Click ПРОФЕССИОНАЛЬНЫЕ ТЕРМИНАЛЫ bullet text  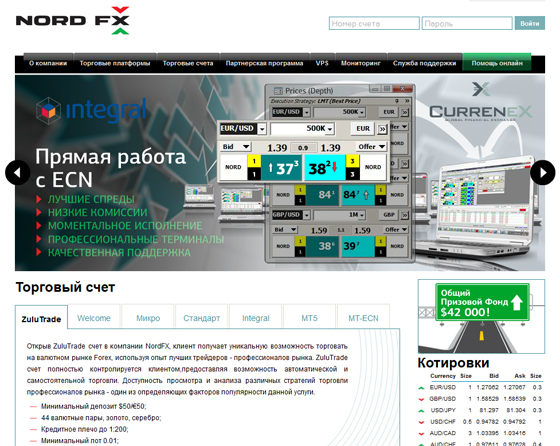pos(136,239)
